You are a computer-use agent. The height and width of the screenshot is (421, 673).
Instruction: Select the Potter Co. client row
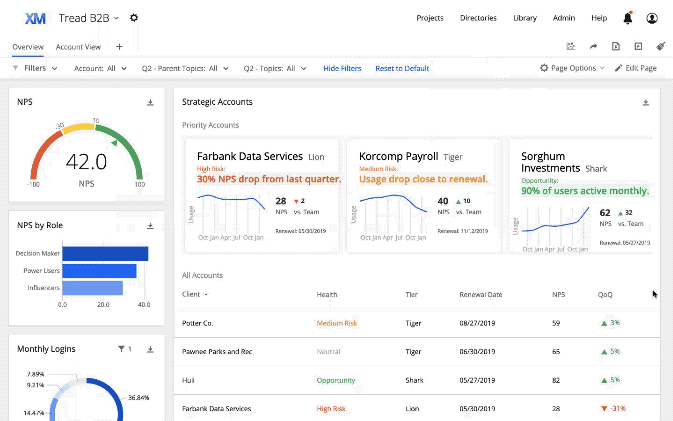pos(417,323)
